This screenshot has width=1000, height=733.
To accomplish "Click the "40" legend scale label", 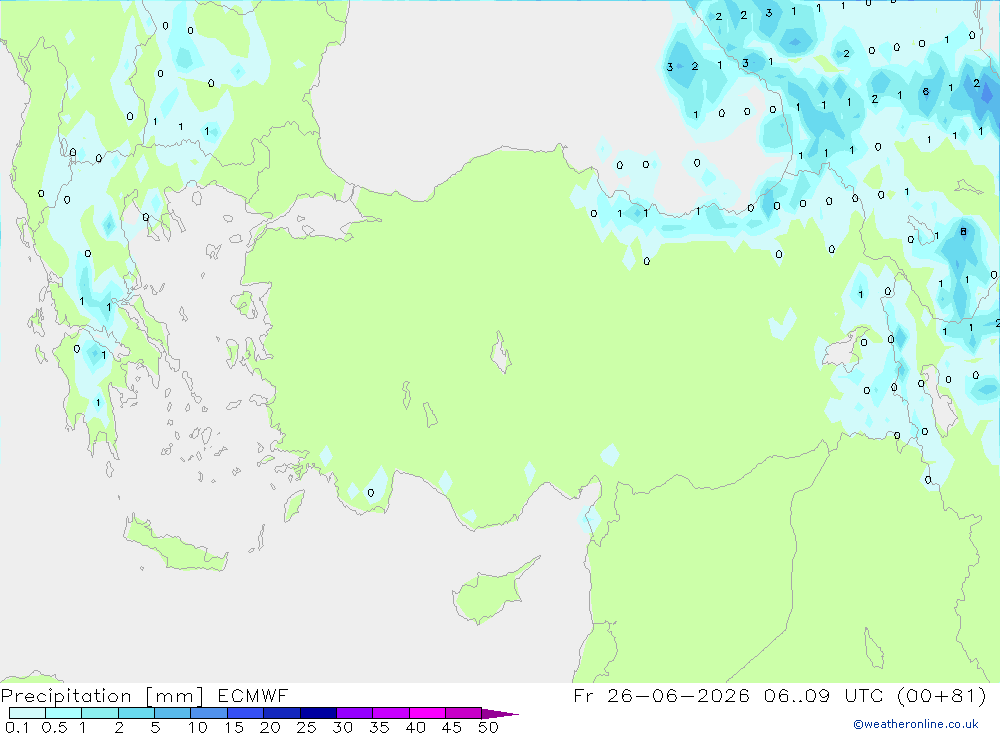I will click(416, 727).
